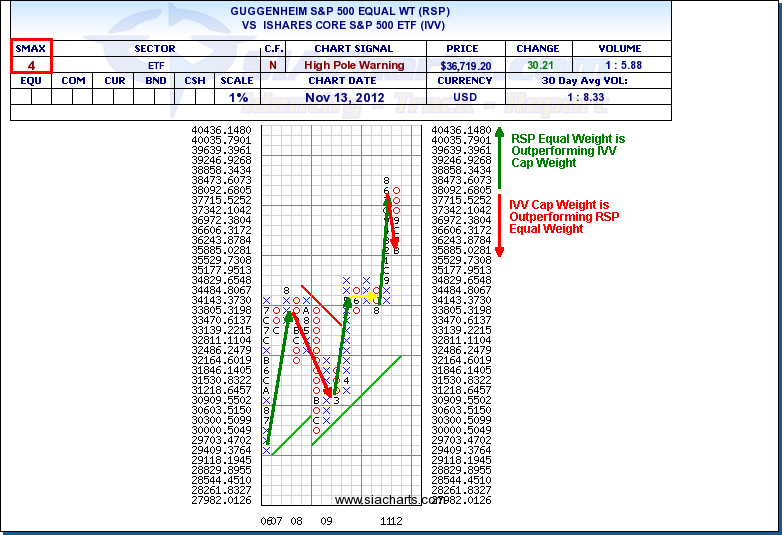
Task: Open the 1% scale value
Action: pyautogui.click(x=237, y=98)
